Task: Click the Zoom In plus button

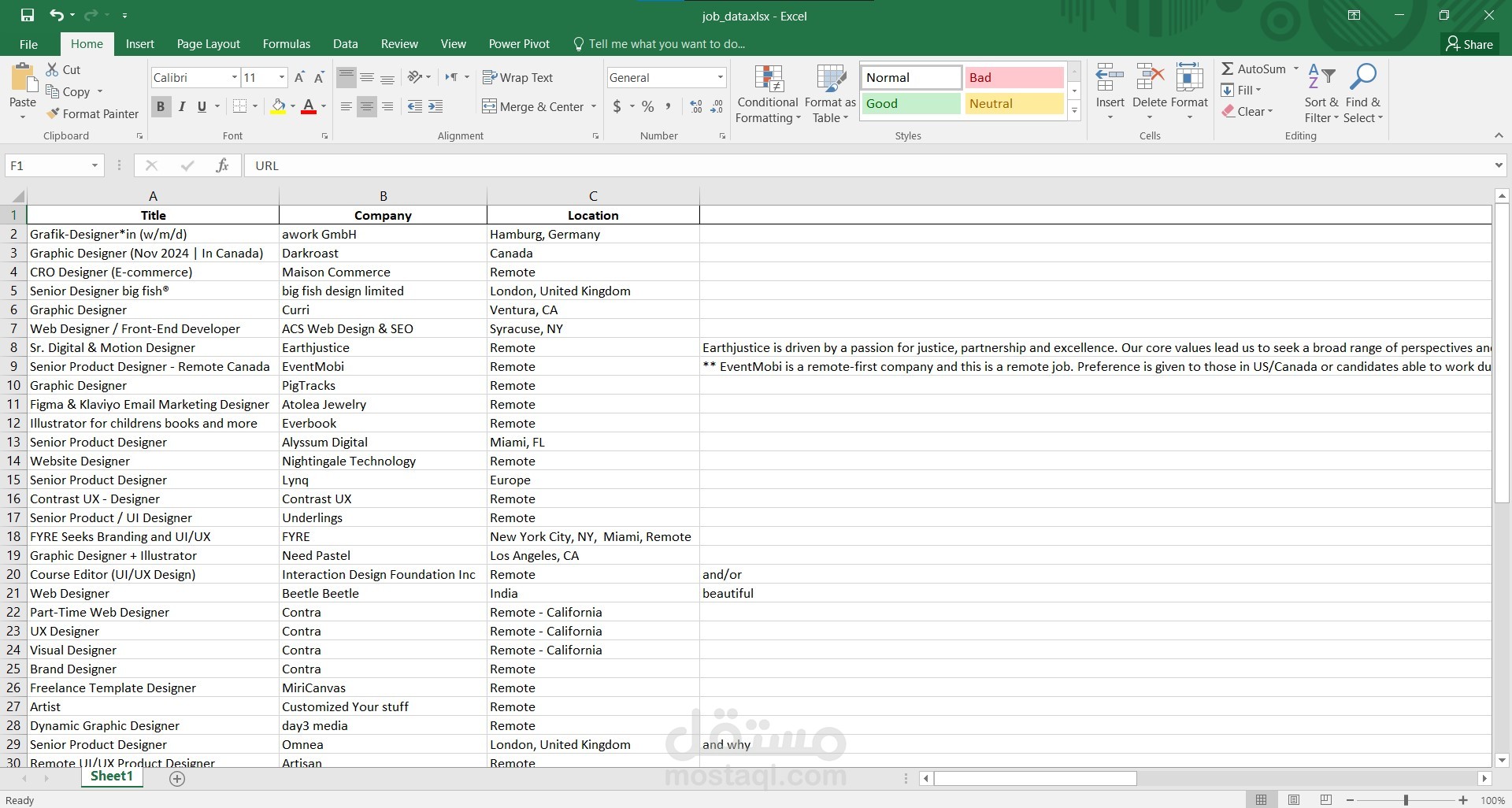Action: [1462, 800]
